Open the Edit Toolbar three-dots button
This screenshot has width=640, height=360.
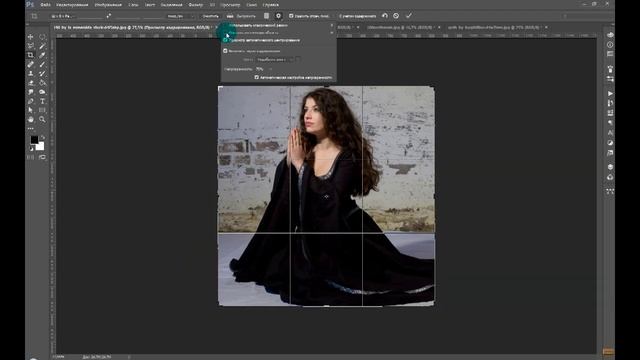click(x=31, y=129)
